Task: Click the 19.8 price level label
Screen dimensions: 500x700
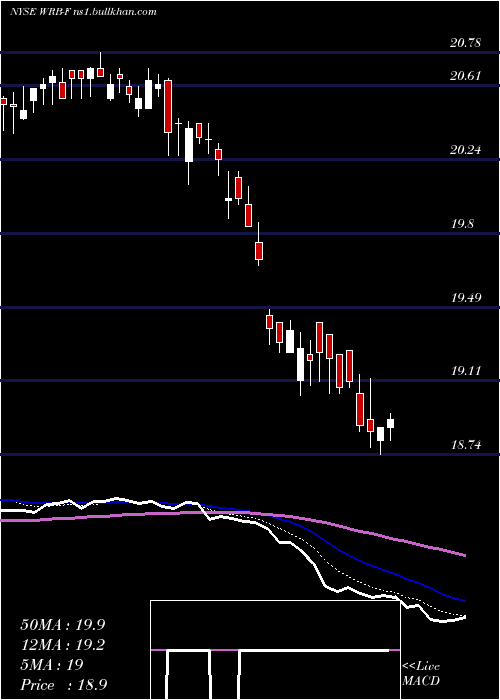Action: click(462, 224)
